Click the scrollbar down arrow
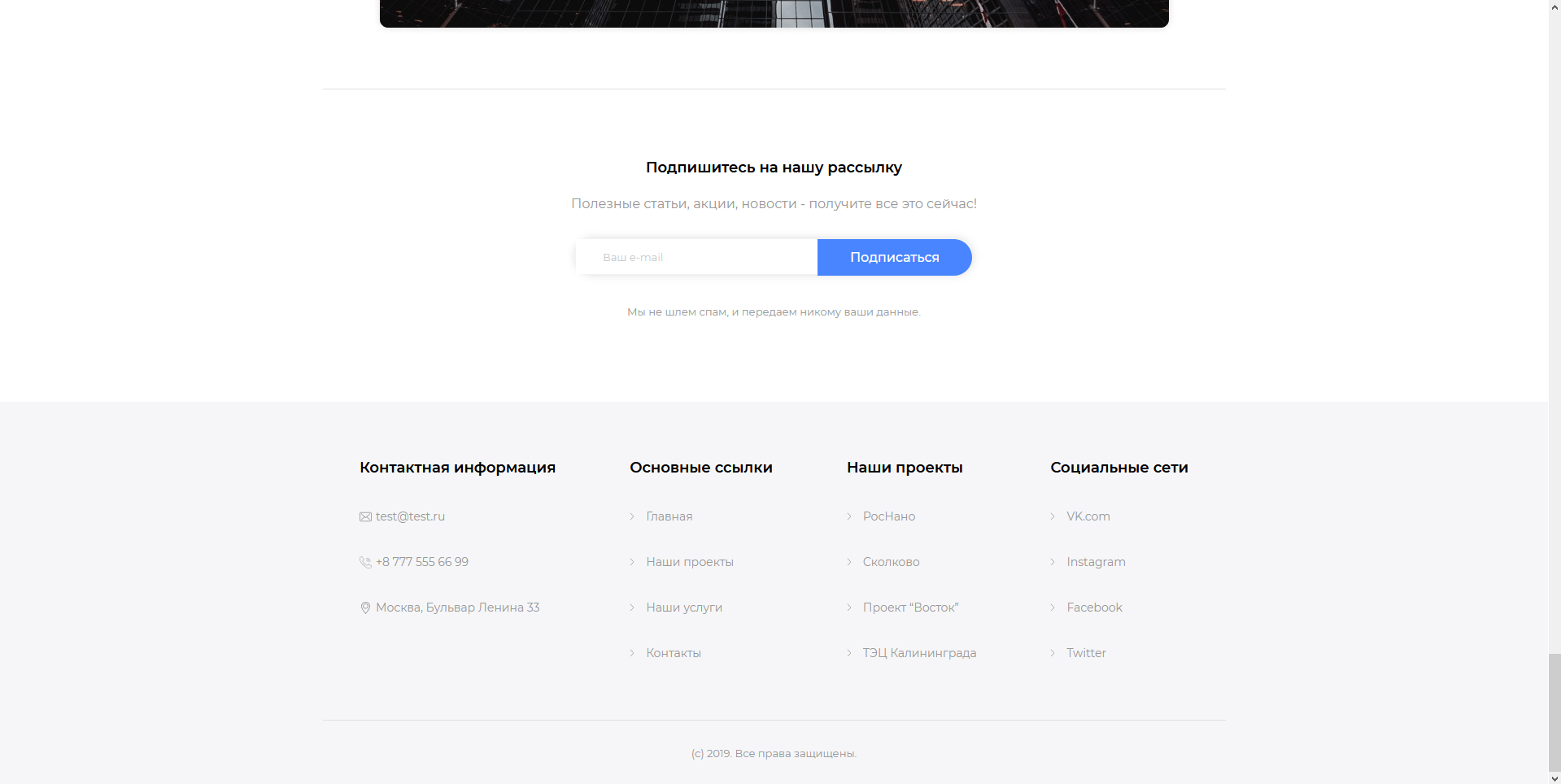Screen dimensions: 1561x784 1554,778
